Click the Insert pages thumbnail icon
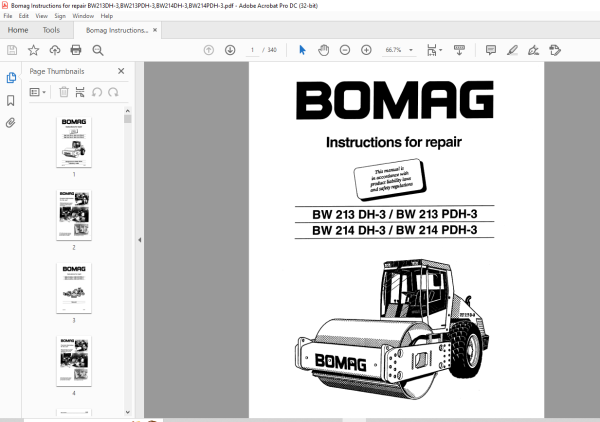Image resolution: width=600 pixels, height=422 pixels. coord(80,92)
